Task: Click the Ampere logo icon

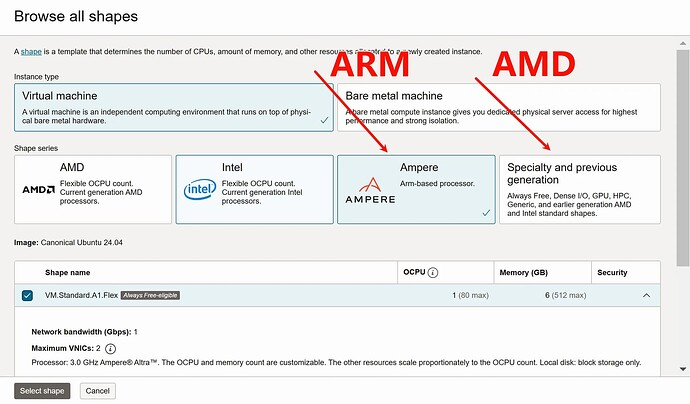Action: 370,191
